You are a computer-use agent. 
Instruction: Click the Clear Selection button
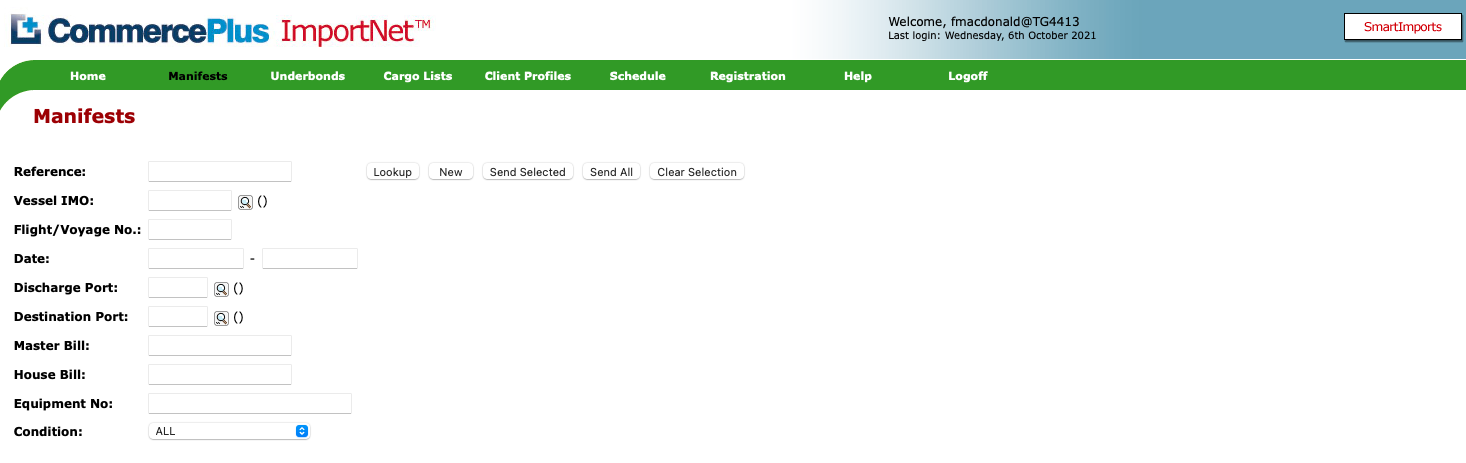[x=697, y=172]
